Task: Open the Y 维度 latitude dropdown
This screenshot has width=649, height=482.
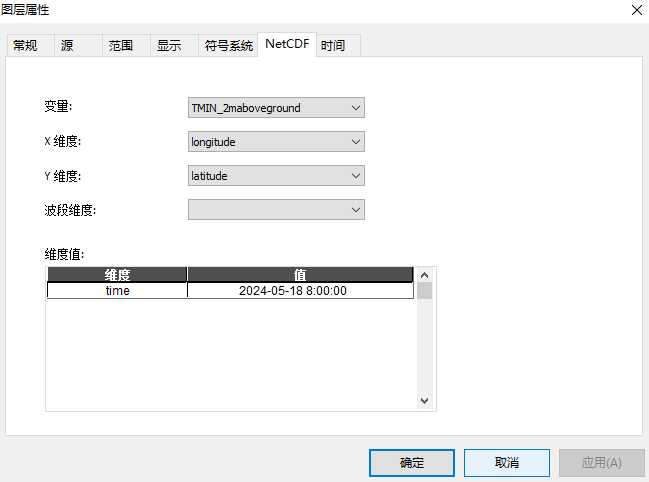Action: (x=276, y=176)
